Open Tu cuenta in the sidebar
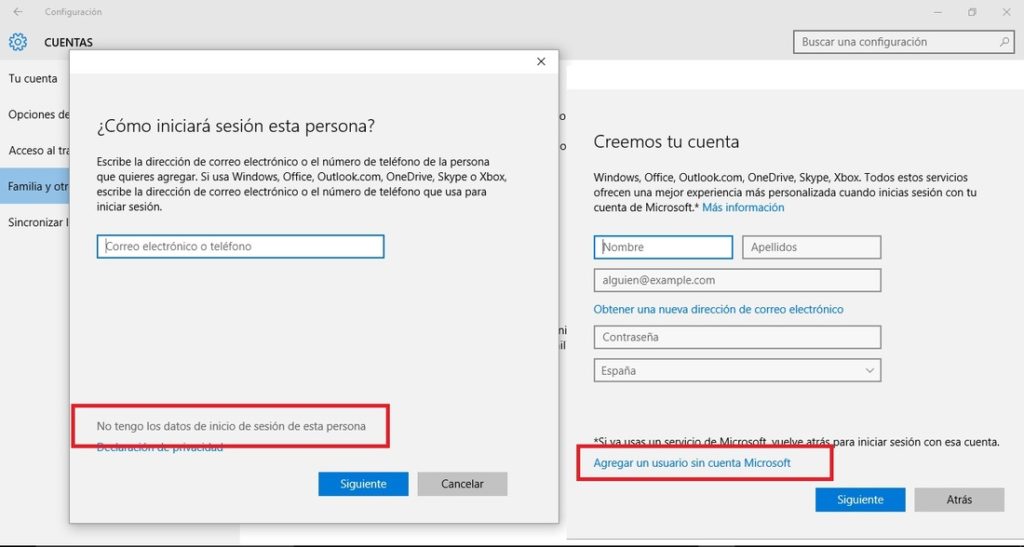This screenshot has width=1024, height=547. click(33, 78)
